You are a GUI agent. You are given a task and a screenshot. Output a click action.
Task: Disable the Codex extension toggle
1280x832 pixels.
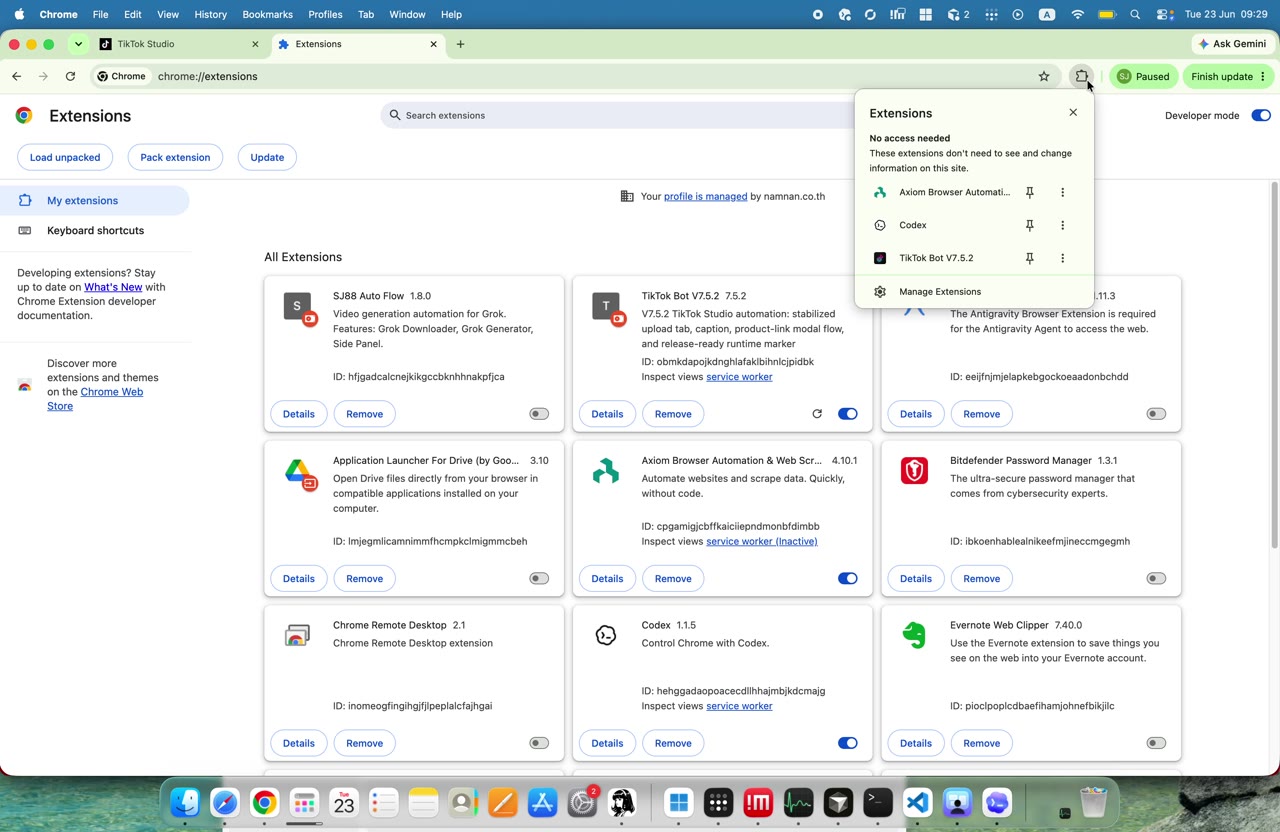pos(848,743)
